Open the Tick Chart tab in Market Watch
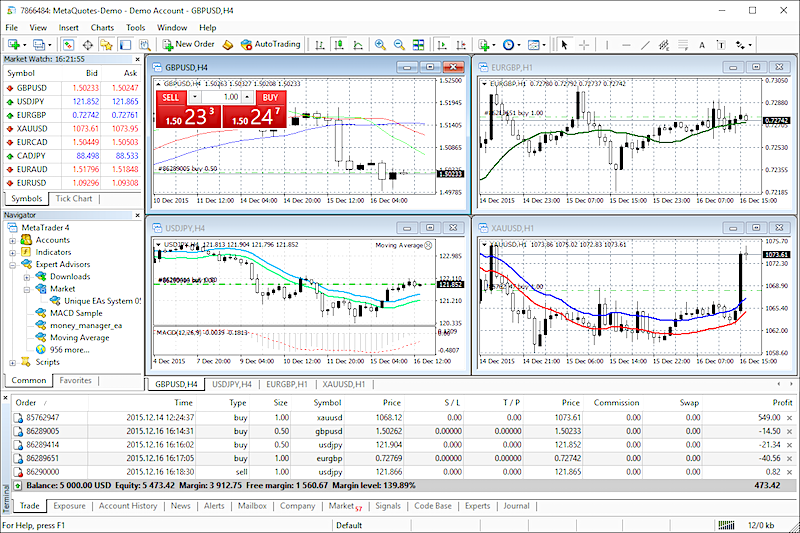800x533 pixels. 73,198
